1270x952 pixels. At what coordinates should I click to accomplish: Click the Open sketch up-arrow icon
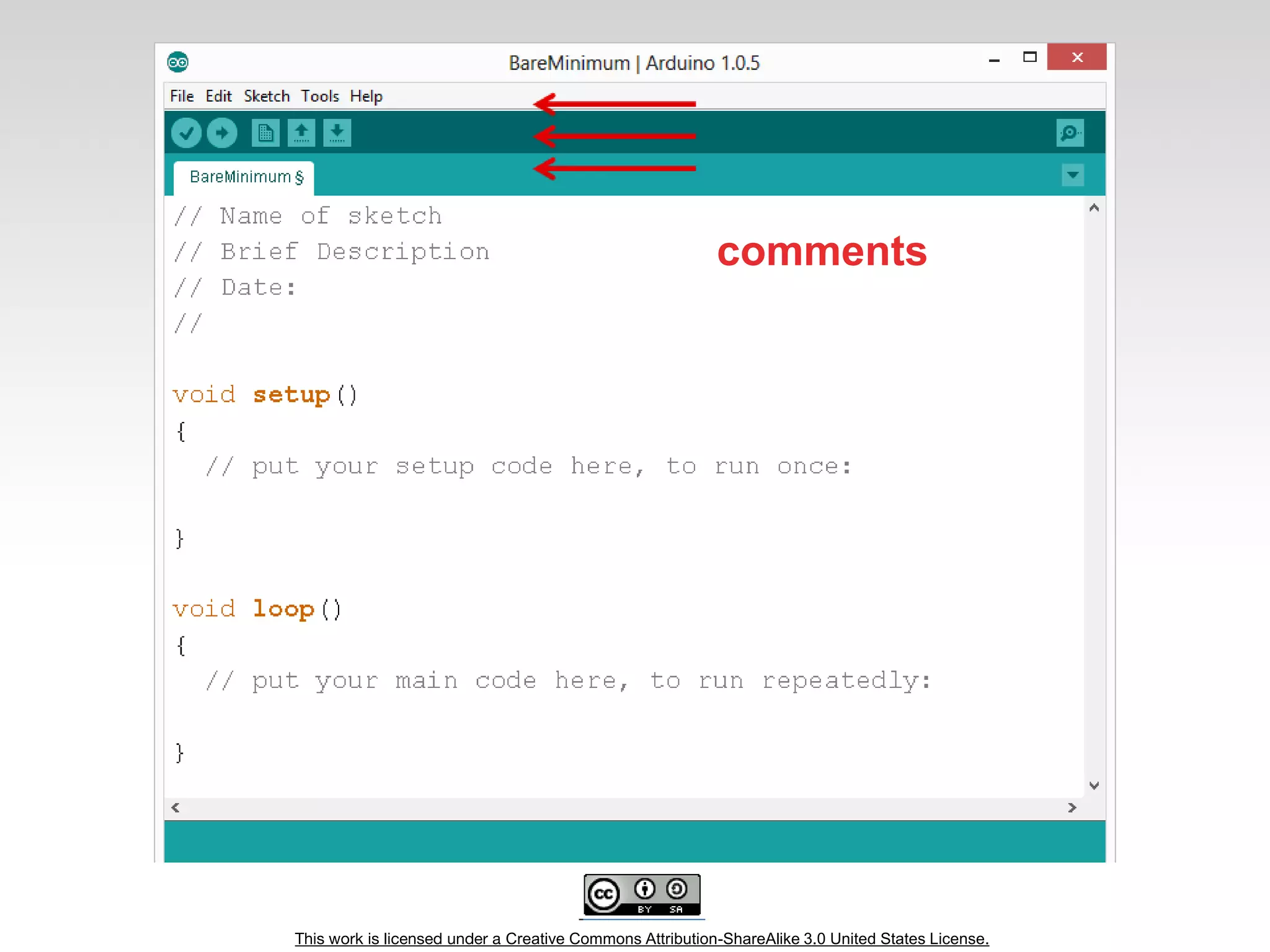coord(301,133)
